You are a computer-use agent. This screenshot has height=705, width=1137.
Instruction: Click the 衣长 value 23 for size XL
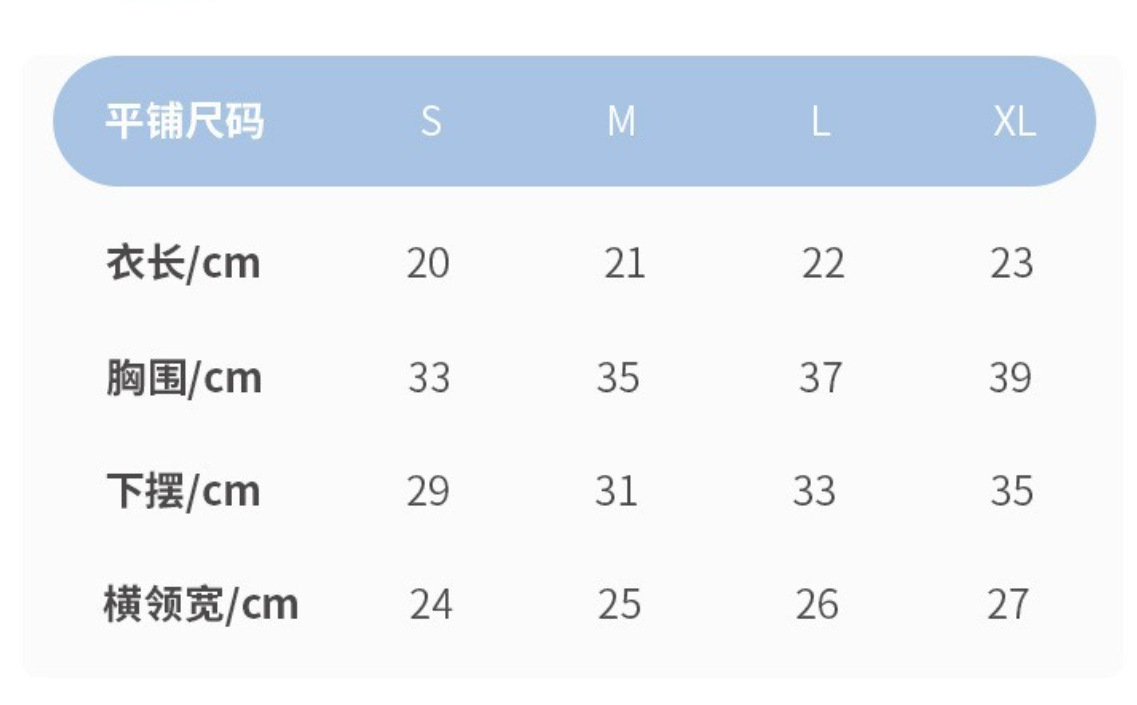point(1011,264)
